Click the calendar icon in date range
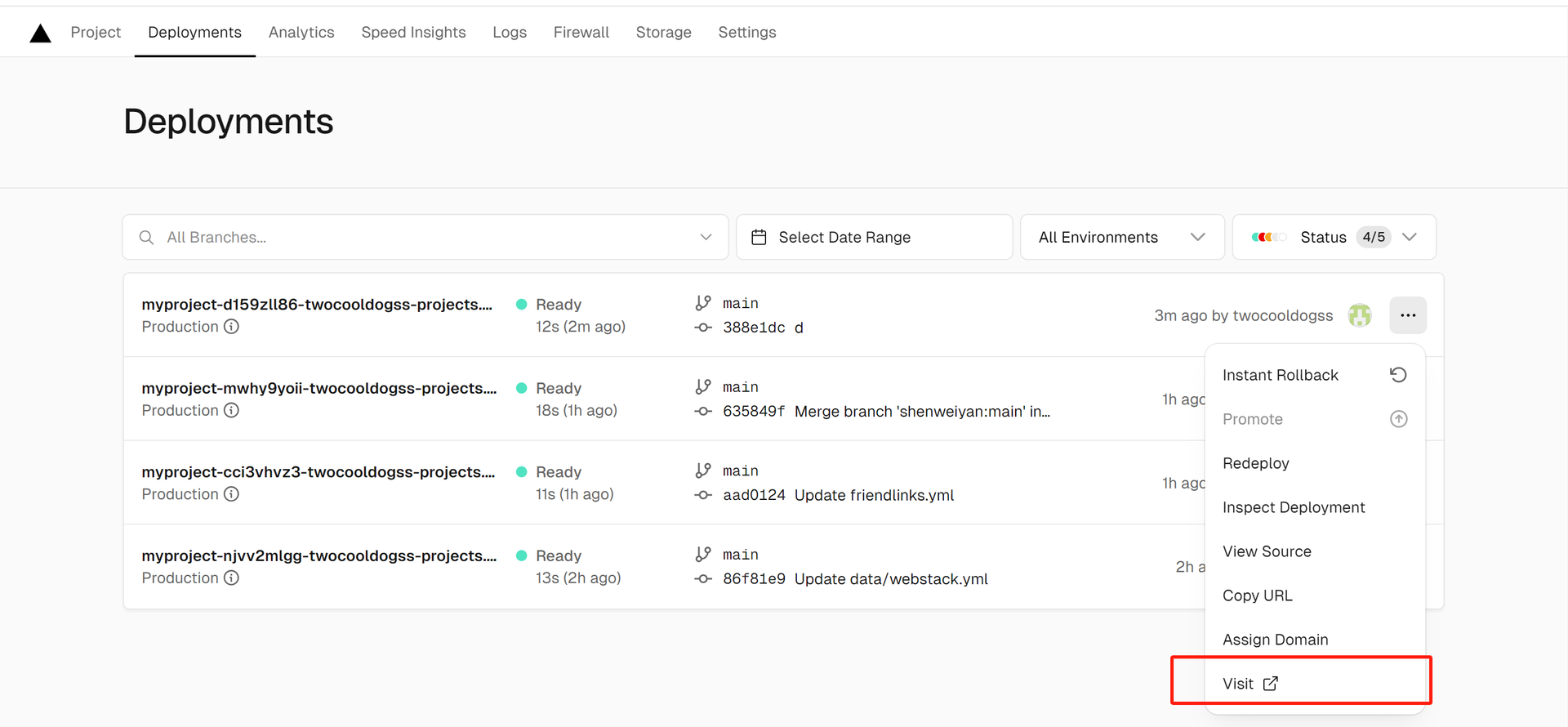 tap(759, 238)
